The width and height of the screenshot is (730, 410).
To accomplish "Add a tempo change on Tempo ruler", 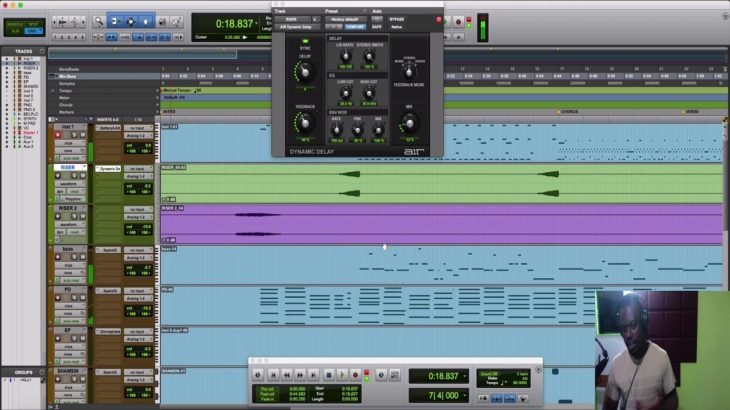I will tap(158, 91).
